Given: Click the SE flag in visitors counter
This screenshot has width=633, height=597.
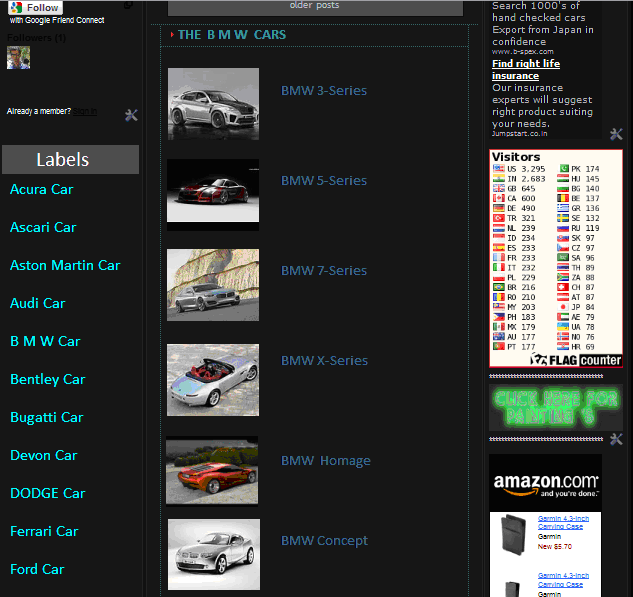Looking at the screenshot, I should (563, 218).
